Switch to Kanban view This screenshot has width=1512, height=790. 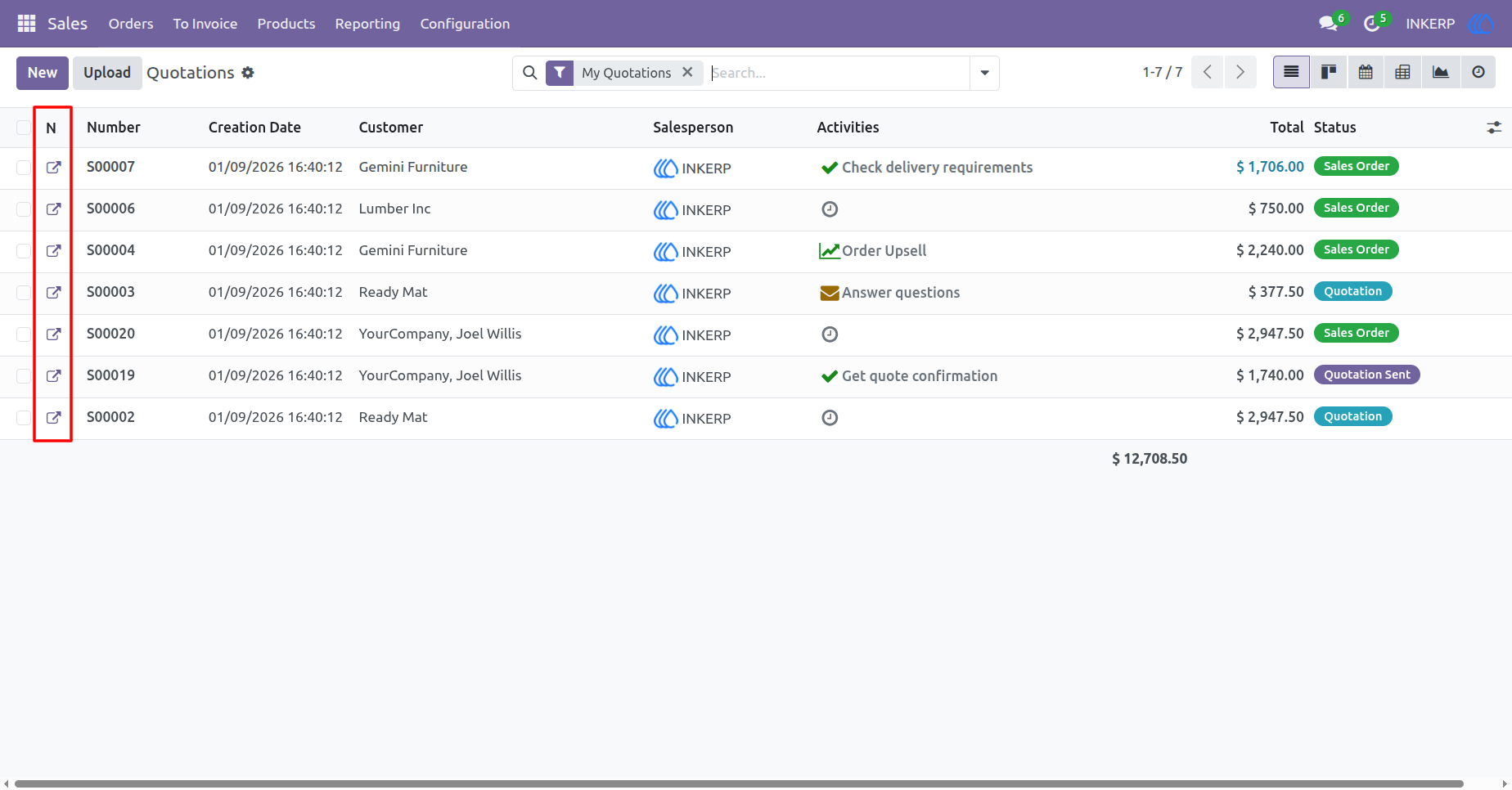tap(1329, 72)
